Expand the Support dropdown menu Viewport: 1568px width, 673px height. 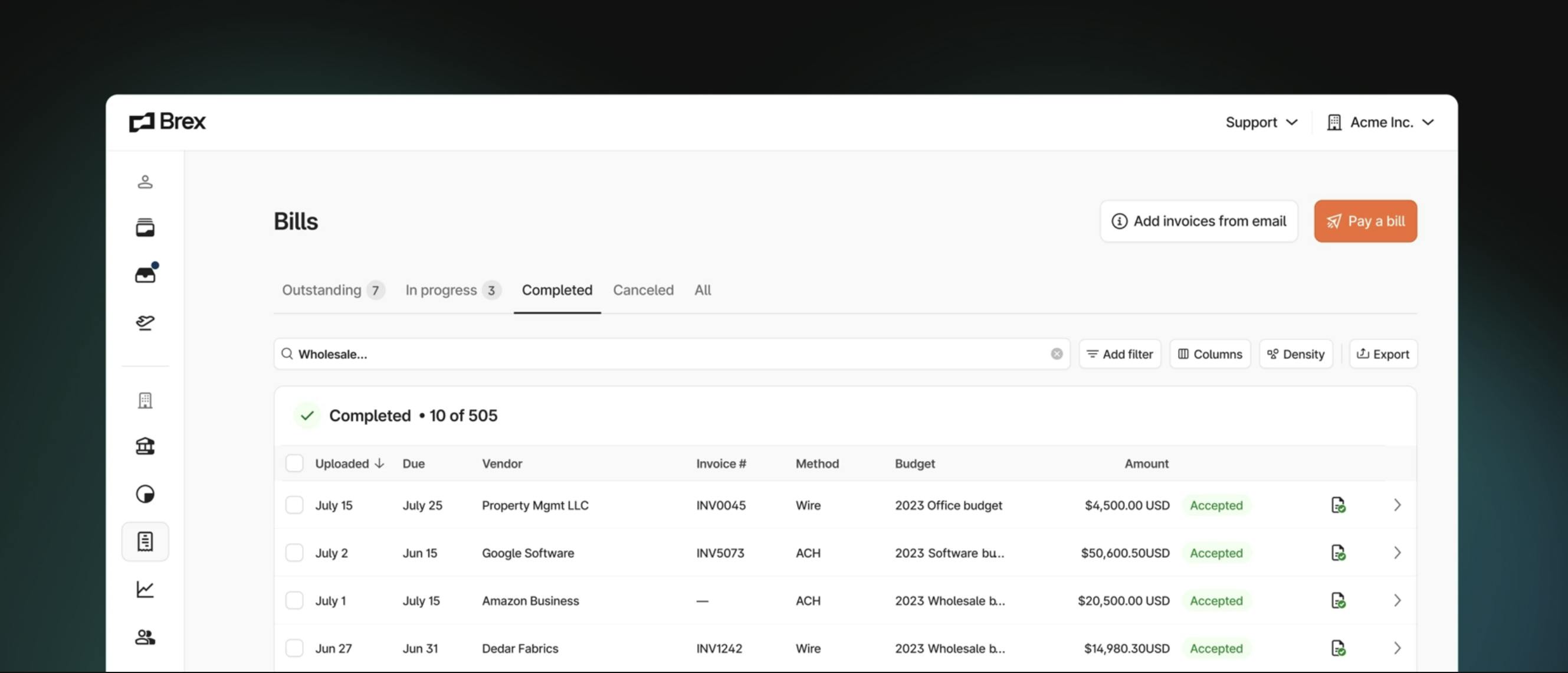[1261, 122]
